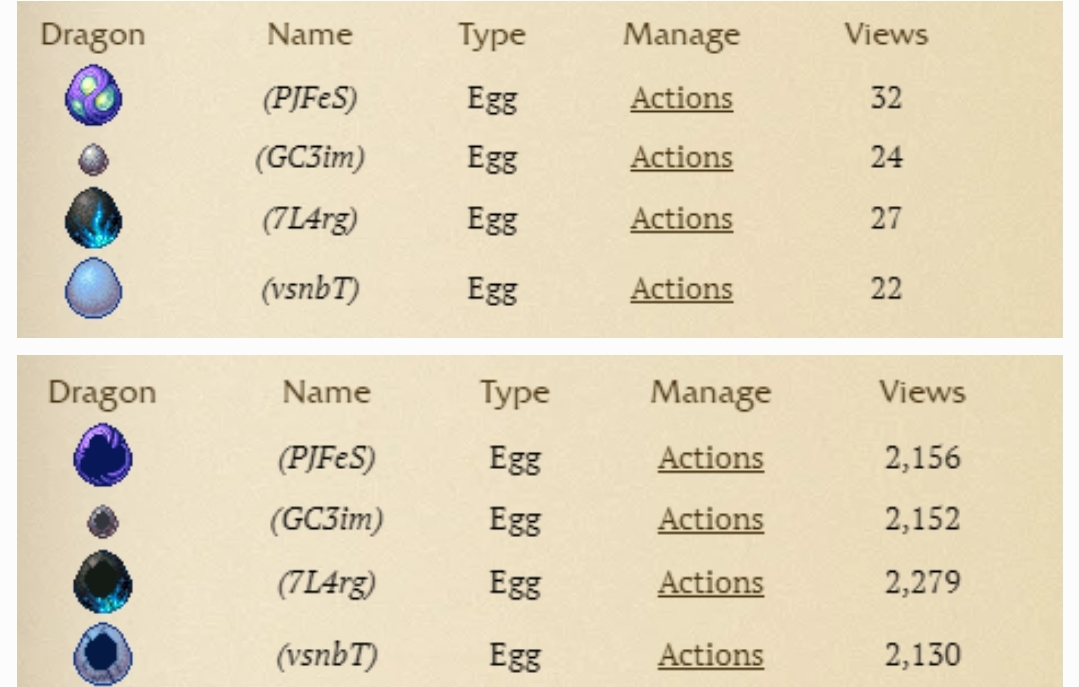The image size is (1079, 687).
Task: Select the (PJFeS) name beside 2,156 views
Action: pos(326,458)
